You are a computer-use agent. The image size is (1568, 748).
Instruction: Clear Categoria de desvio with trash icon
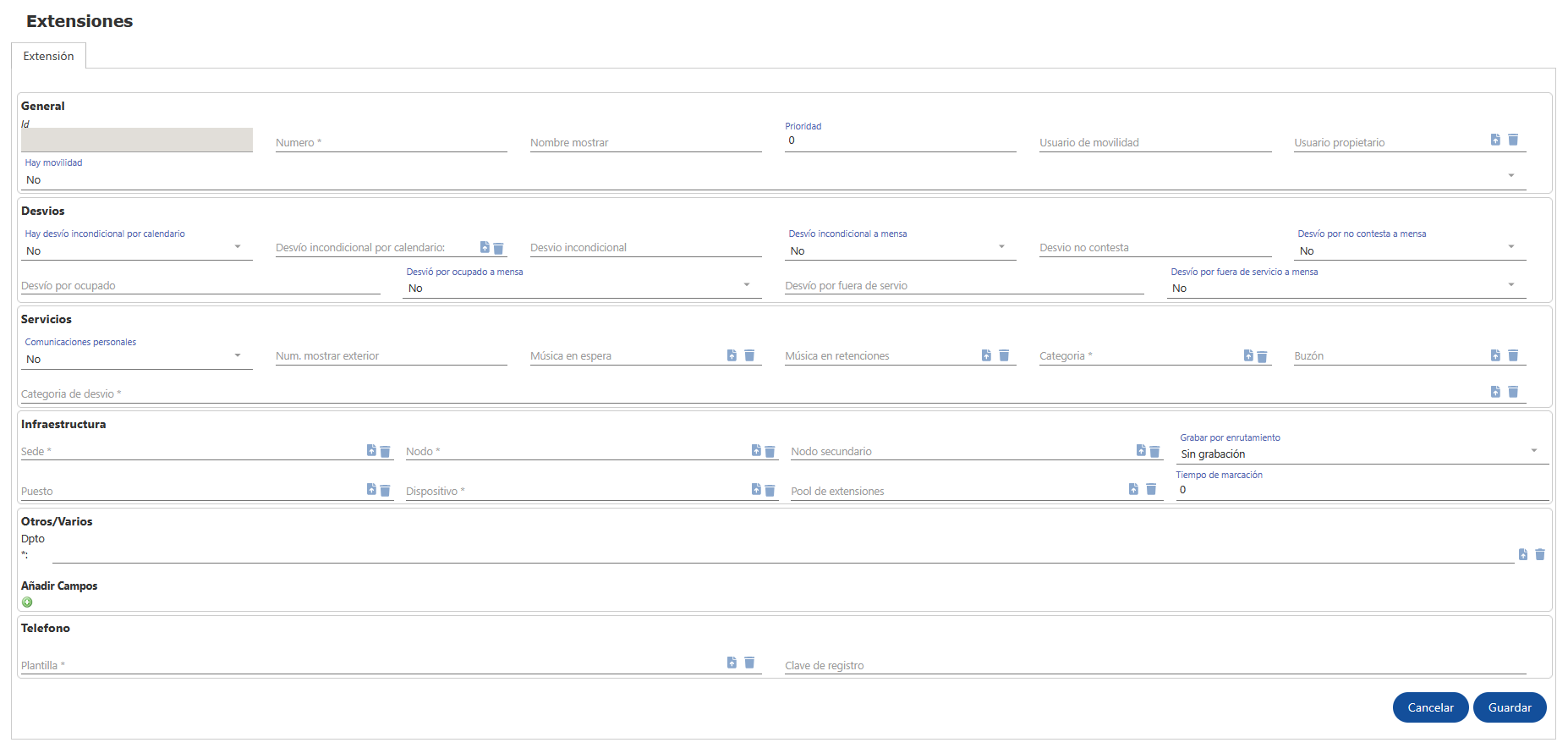pos(1513,392)
